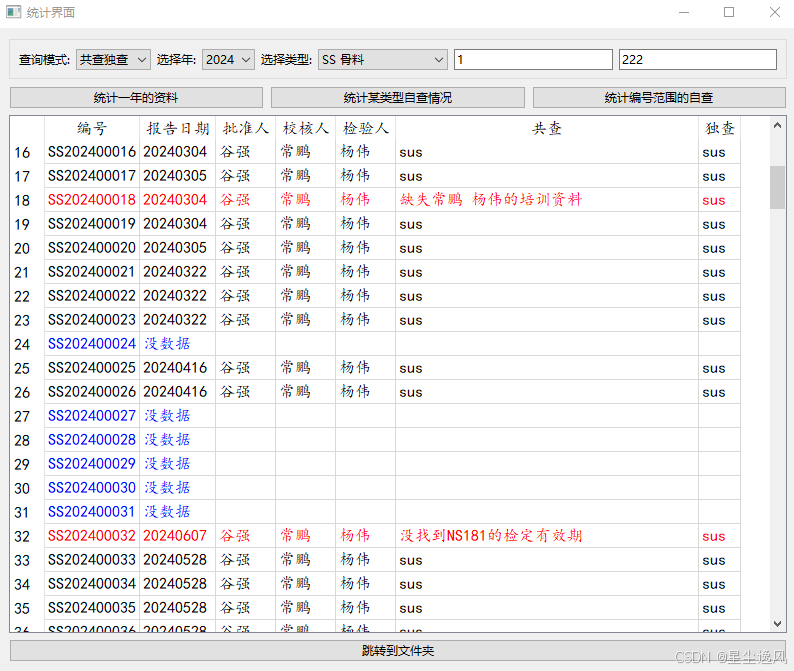
Task: Click blue cell SS202400031
Action: coord(92,512)
